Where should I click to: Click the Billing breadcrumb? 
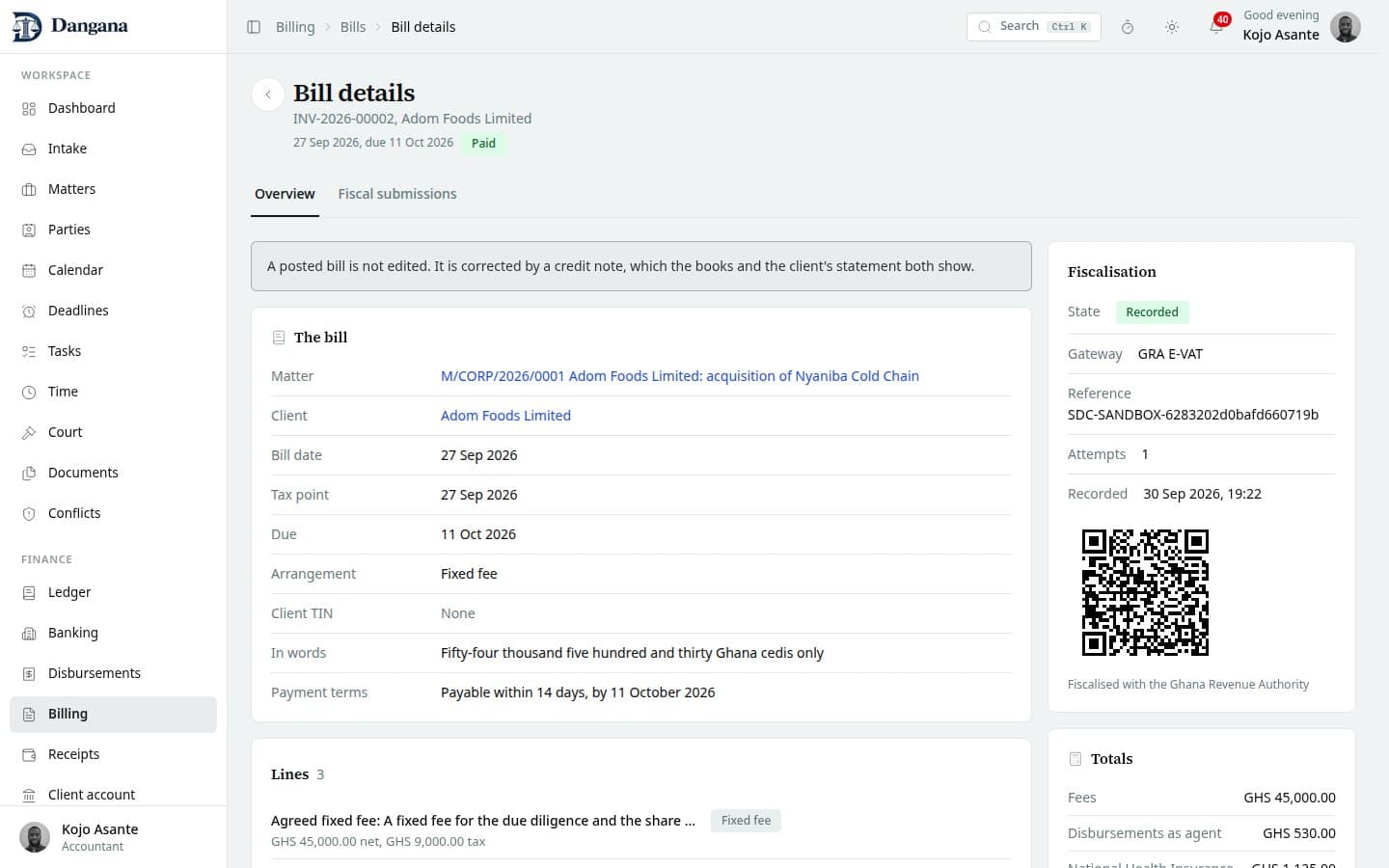coord(295,27)
